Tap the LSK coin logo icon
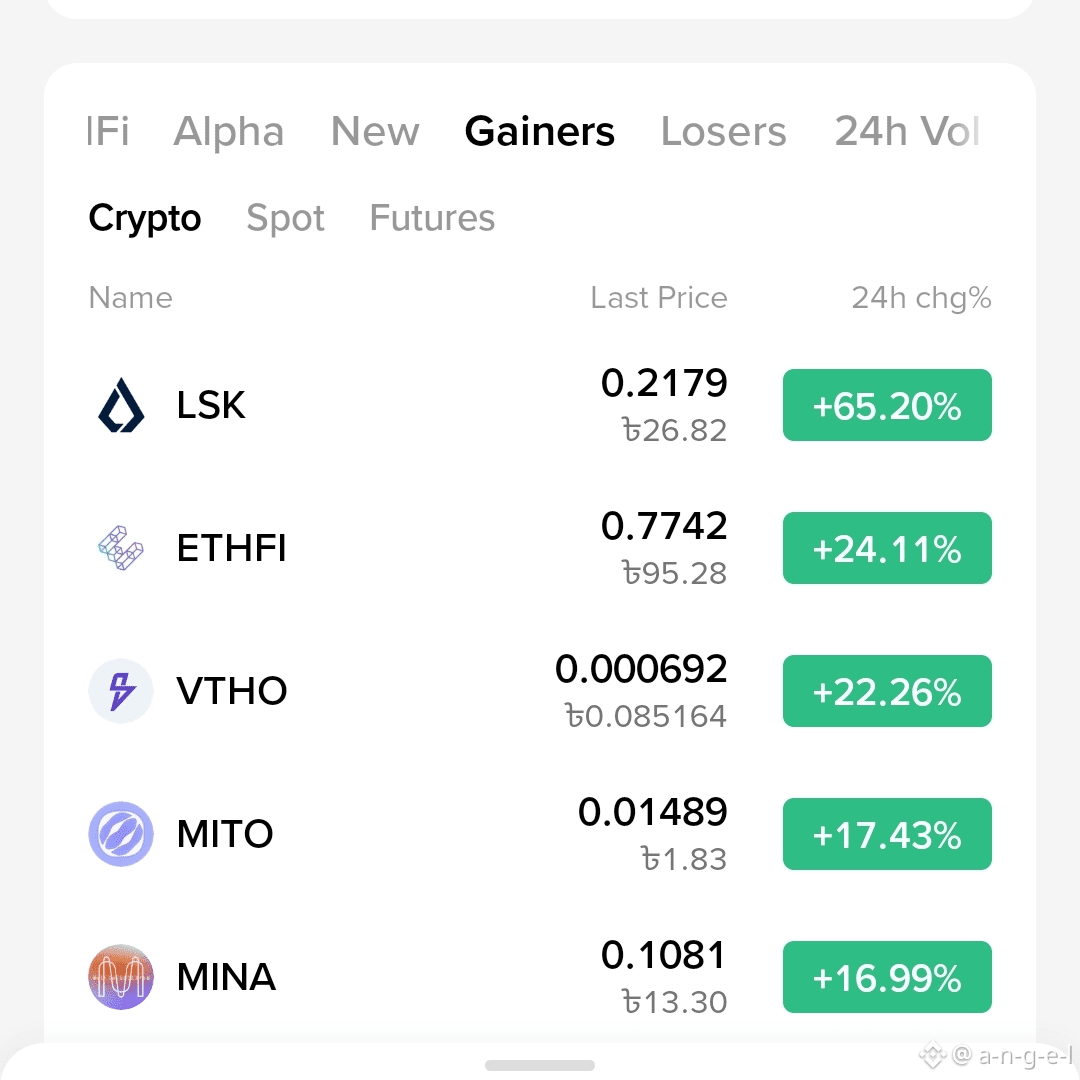1080x1080 pixels. (121, 405)
